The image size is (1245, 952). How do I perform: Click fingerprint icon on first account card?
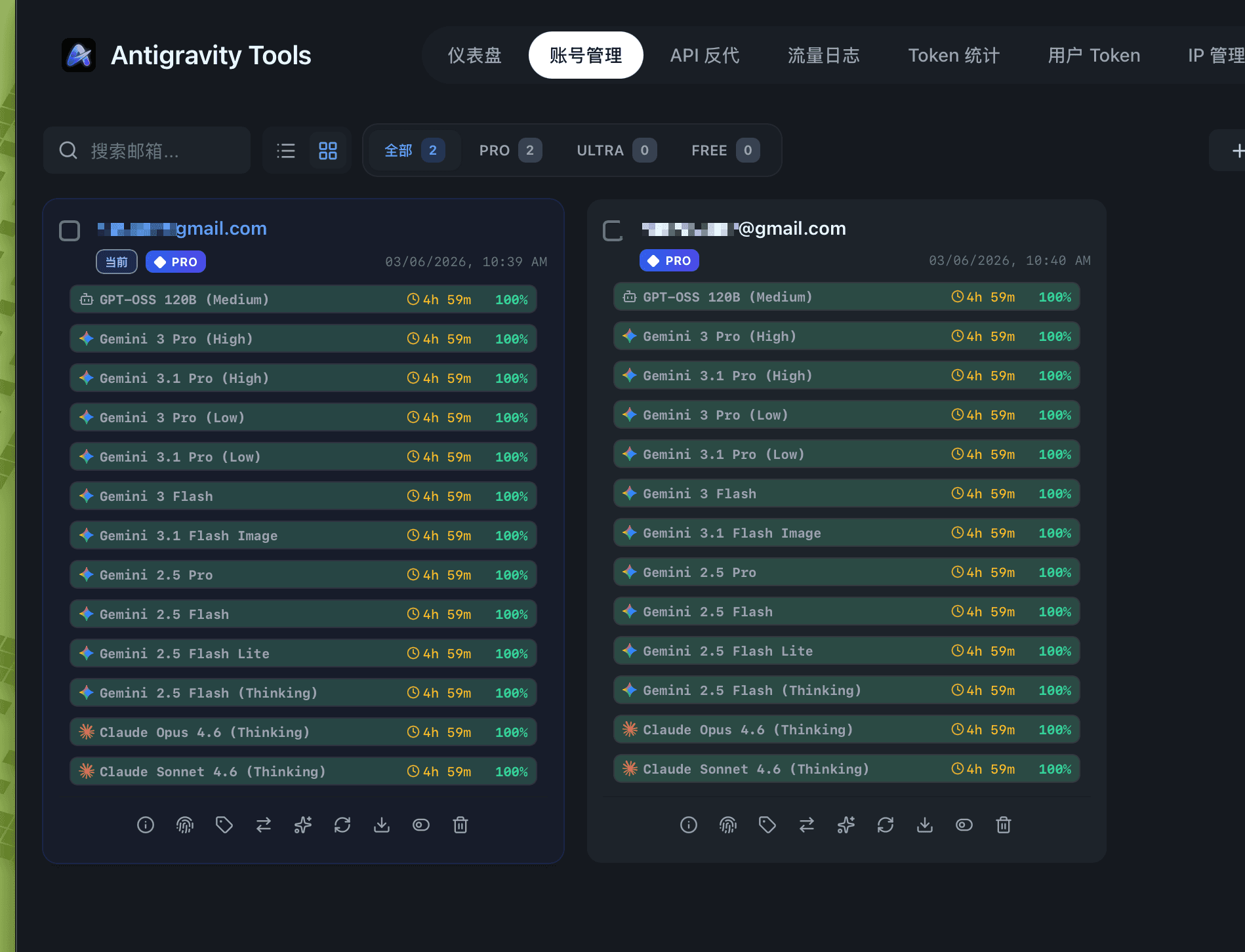pos(185,825)
